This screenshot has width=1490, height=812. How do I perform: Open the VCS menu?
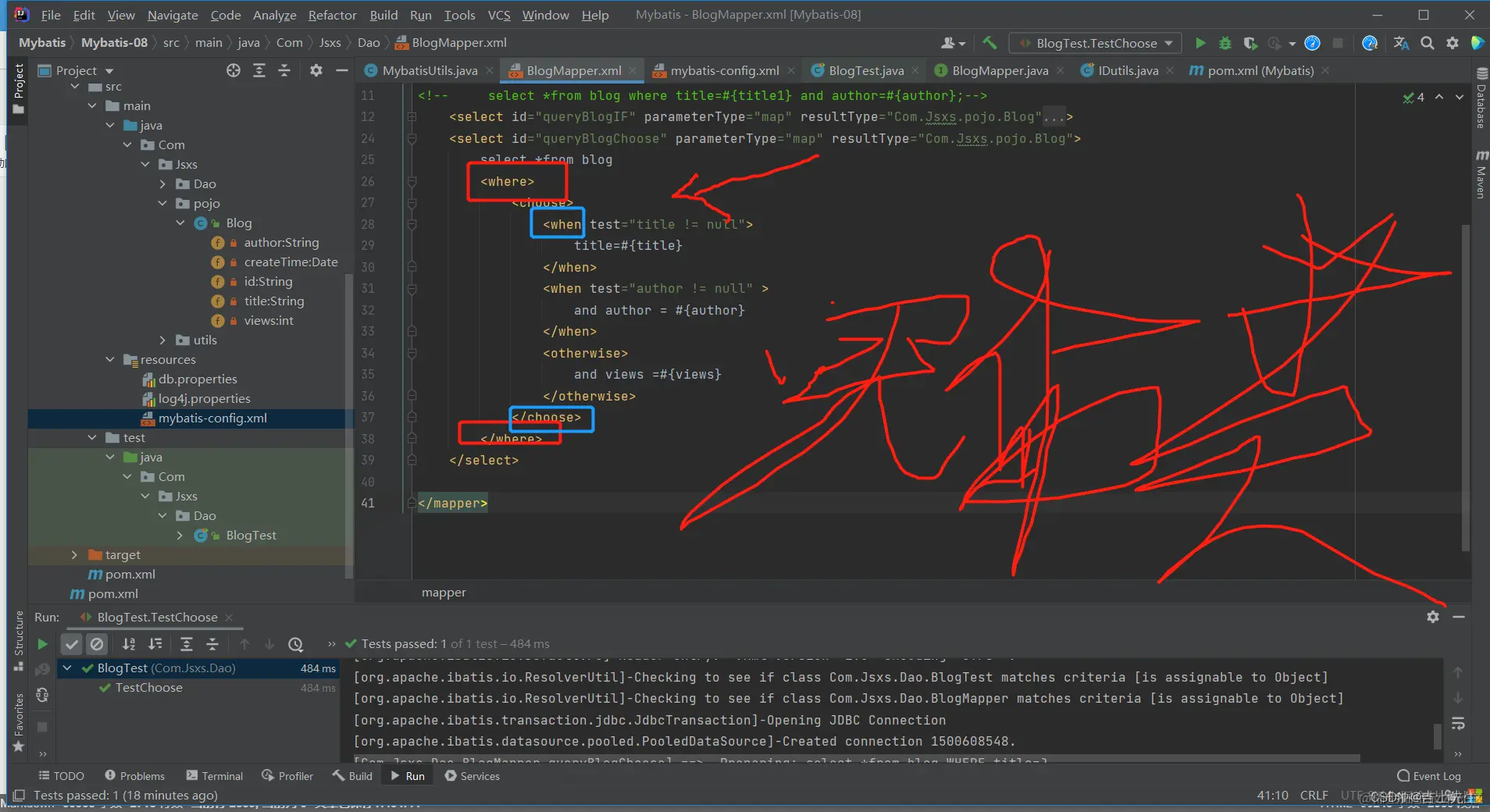499,15
